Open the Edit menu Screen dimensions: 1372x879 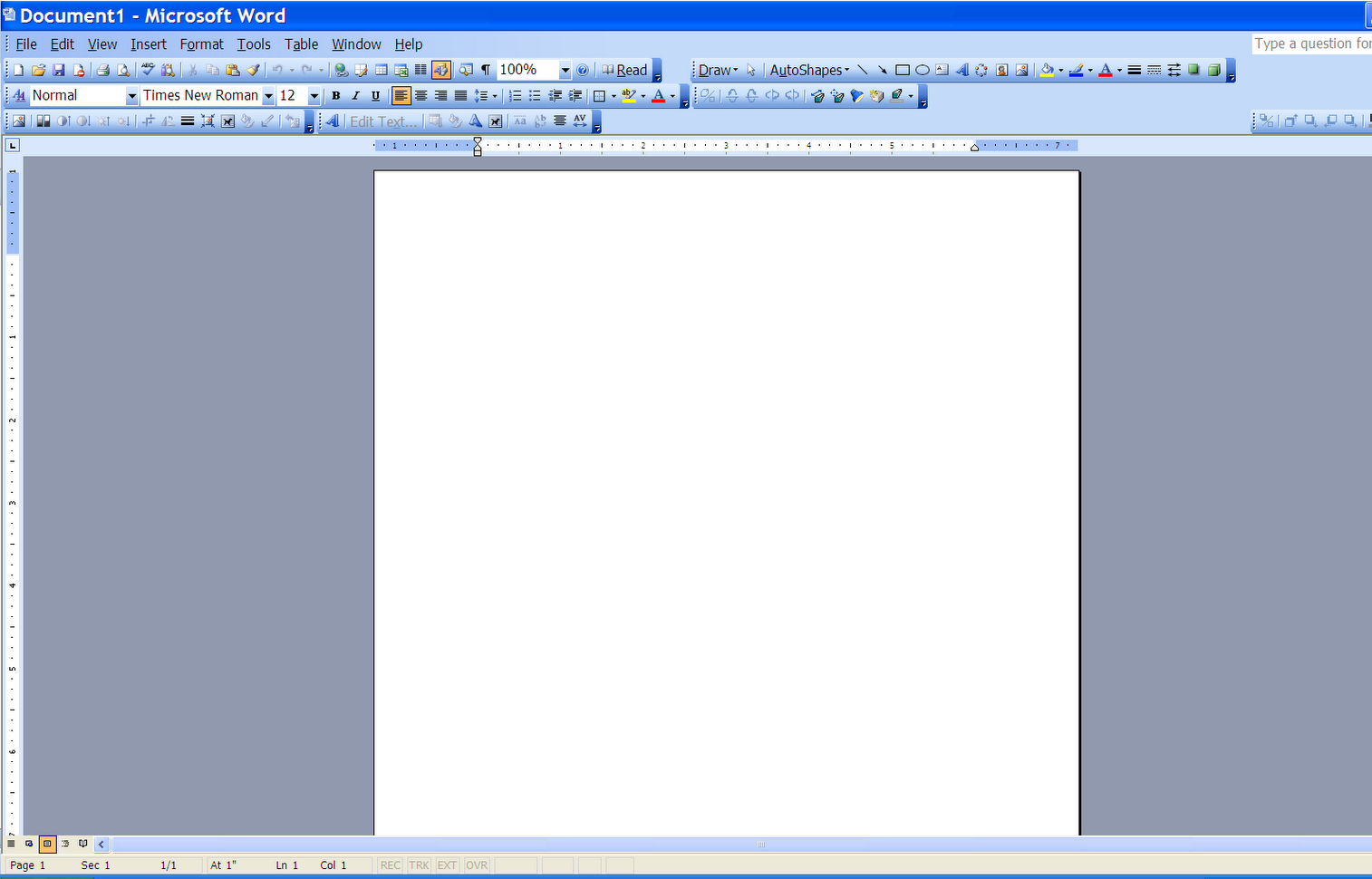pyautogui.click(x=63, y=43)
